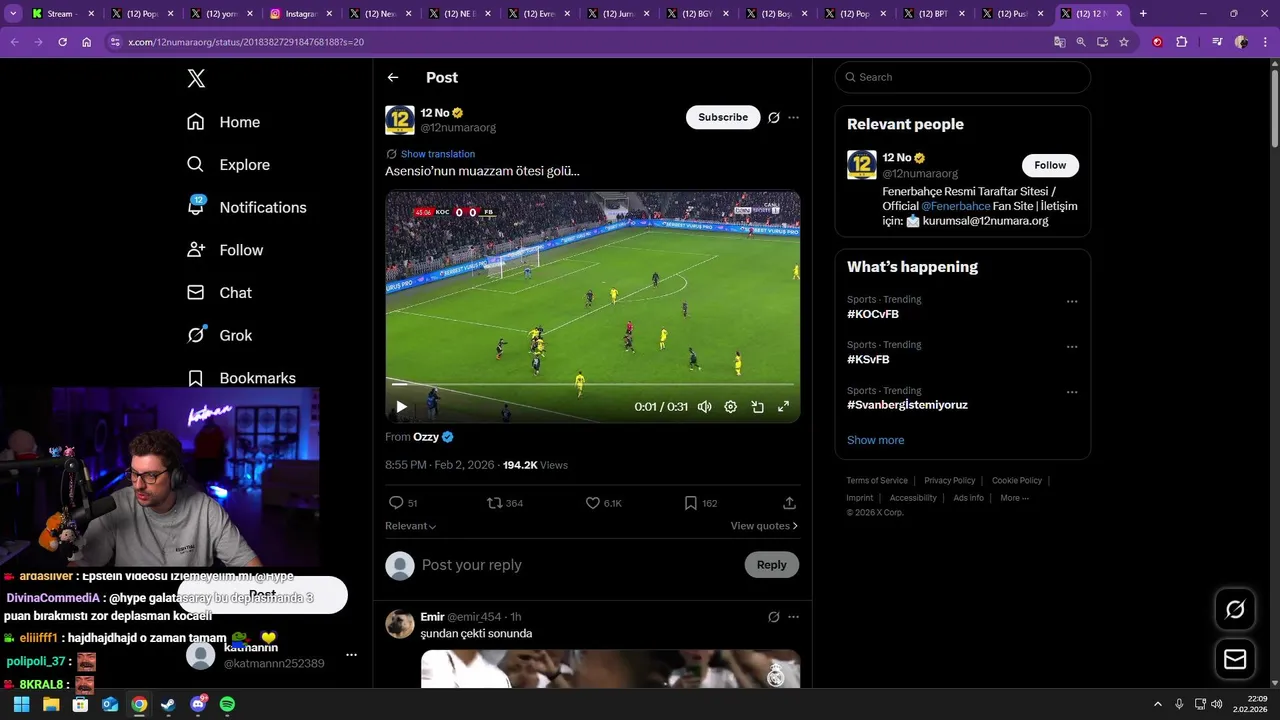Open Emir's profile avatar

(x=400, y=624)
